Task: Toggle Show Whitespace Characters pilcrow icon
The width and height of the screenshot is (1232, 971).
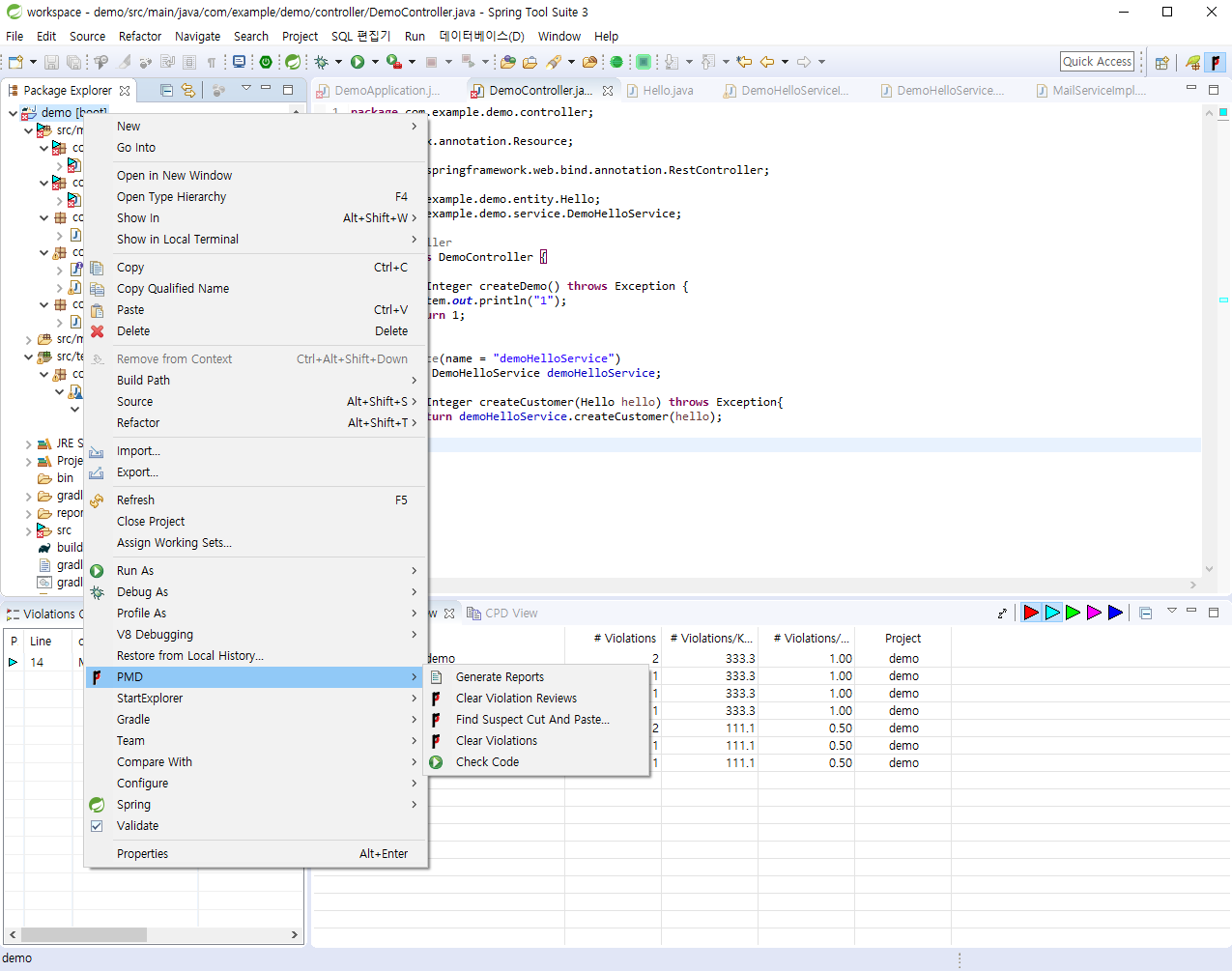Action: (211, 62)
